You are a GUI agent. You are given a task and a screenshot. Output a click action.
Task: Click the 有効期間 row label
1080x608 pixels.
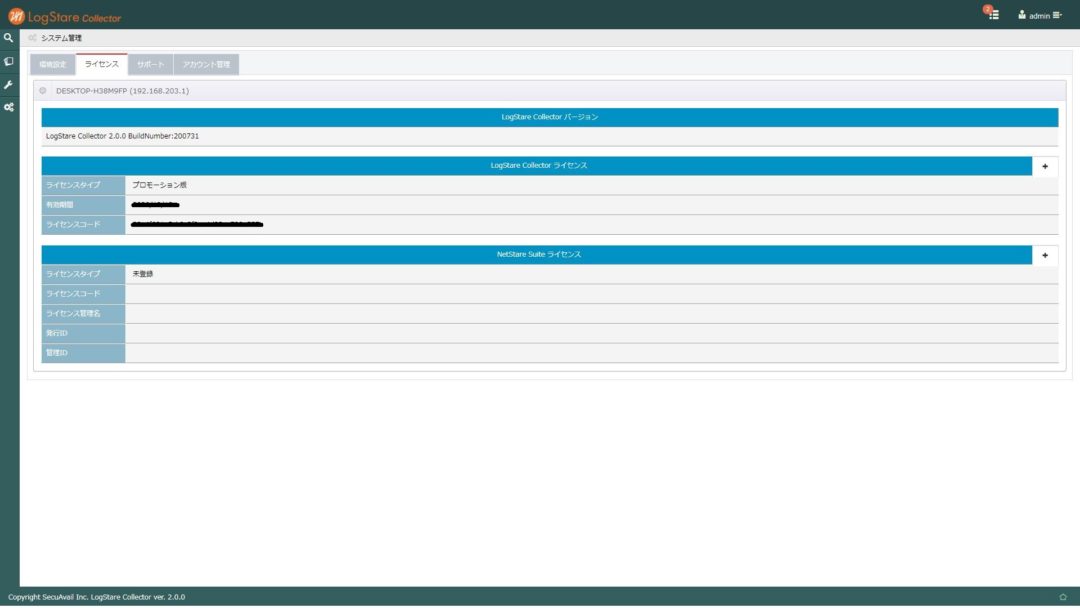83,205
